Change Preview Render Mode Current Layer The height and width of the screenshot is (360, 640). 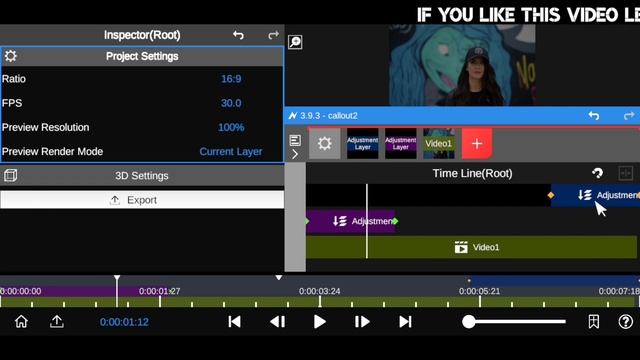[231, 151]
